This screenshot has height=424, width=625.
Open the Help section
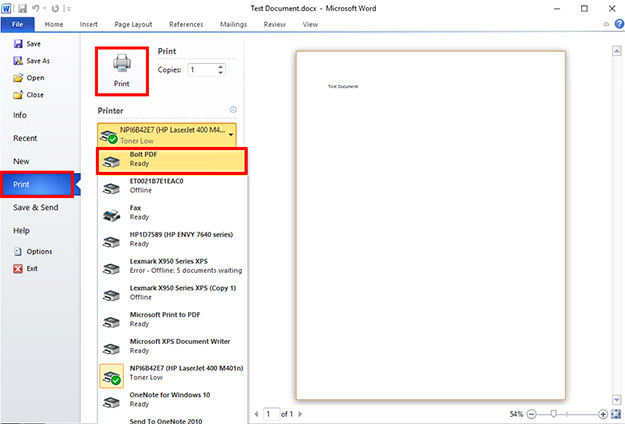pyautogui.click(x=22, y=231)
